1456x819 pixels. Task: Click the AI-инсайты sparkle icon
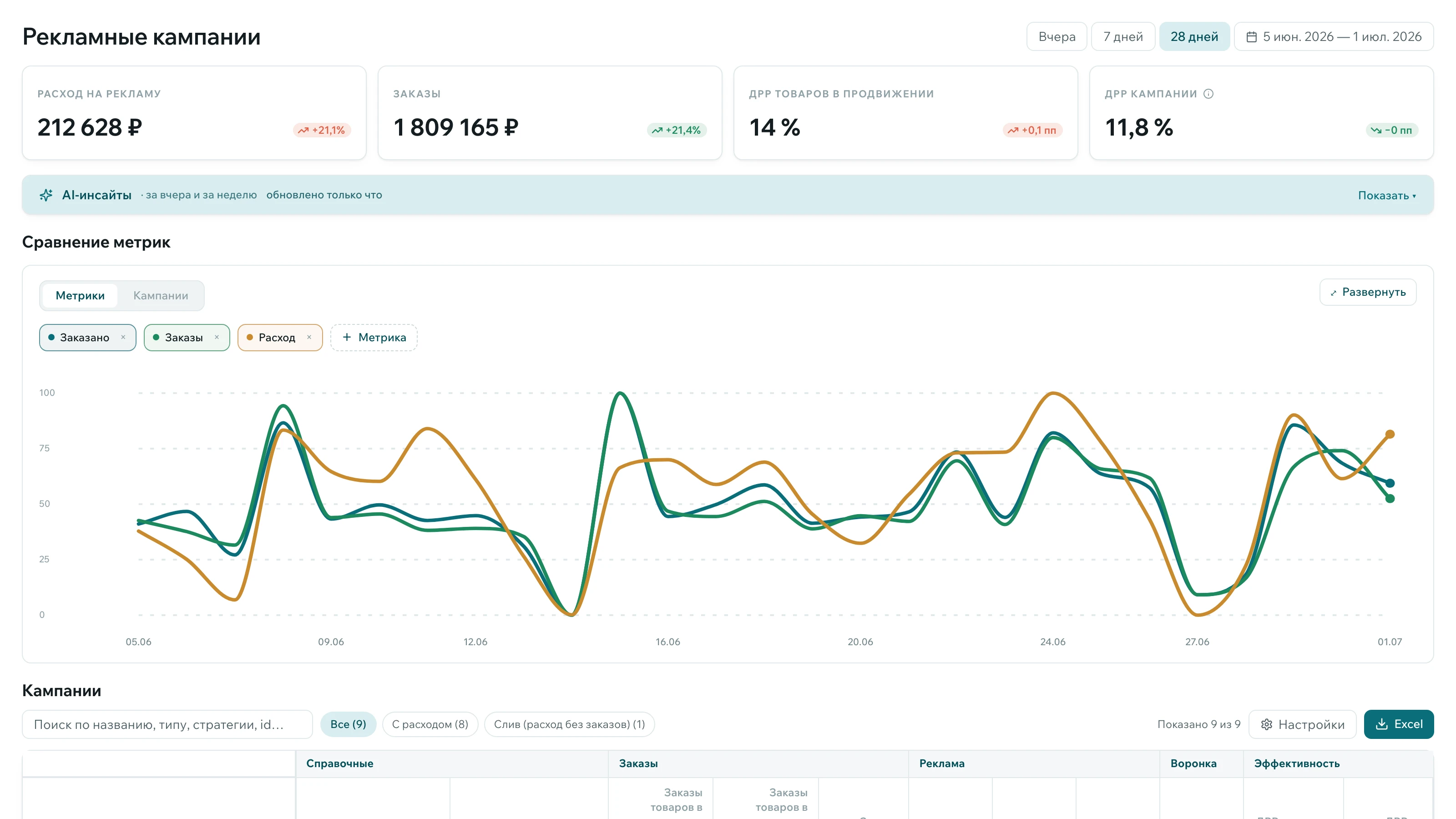46,195
